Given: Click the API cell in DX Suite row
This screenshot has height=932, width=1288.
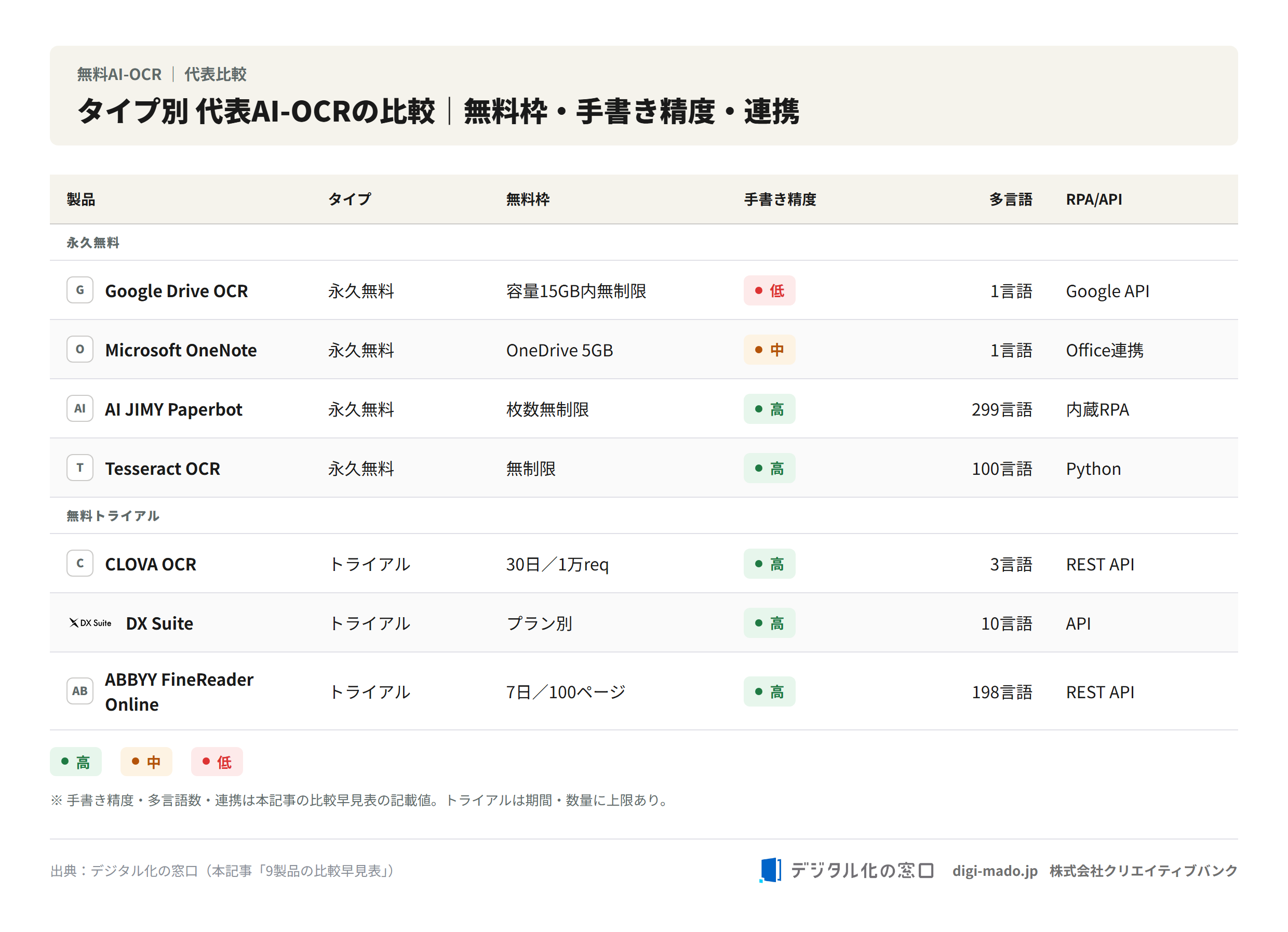Looking at the screenshot, I should tap(1078, 623).
